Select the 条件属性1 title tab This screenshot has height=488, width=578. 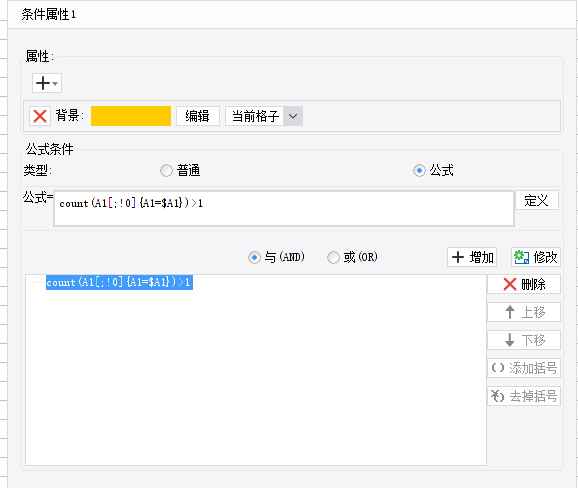pos(49,14)
